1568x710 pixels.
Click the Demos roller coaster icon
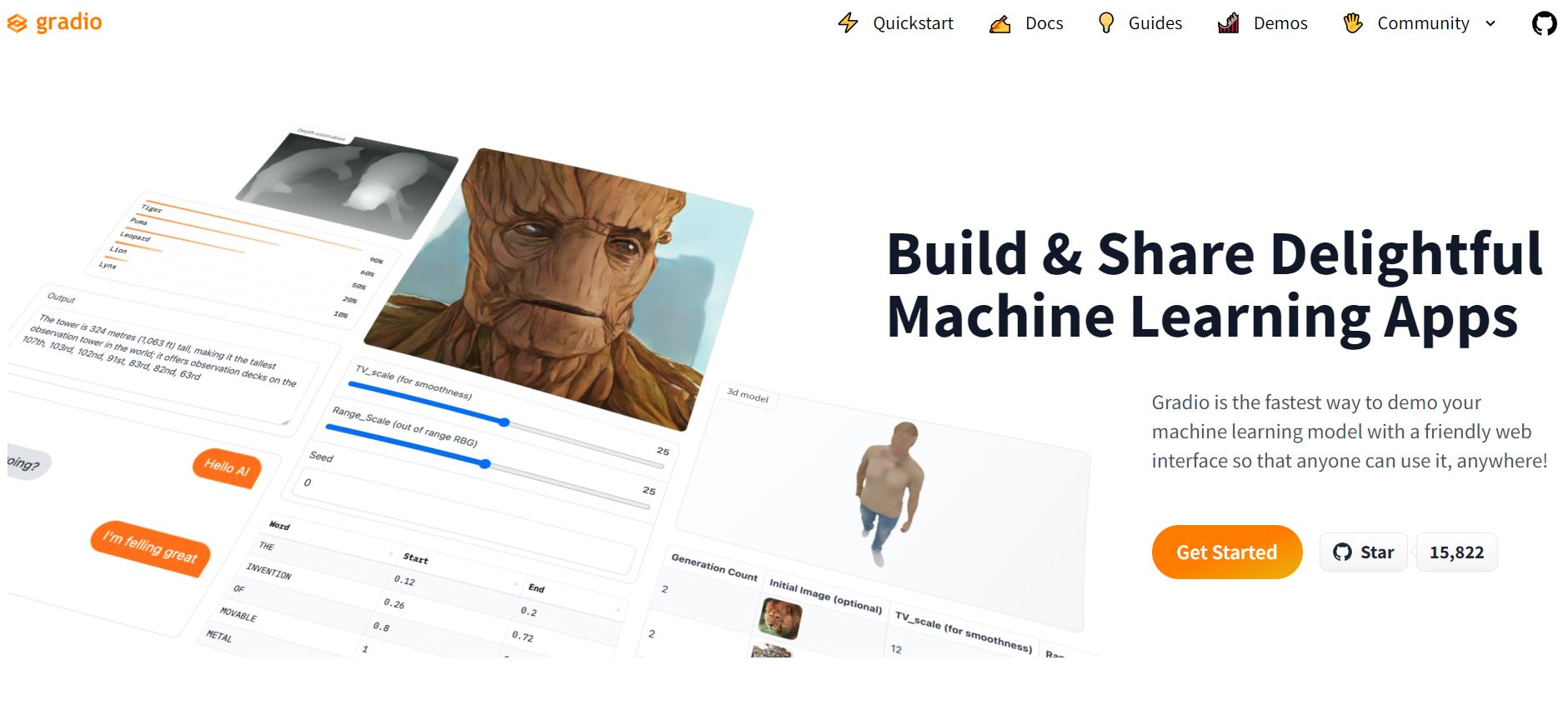coord(1228,23)
